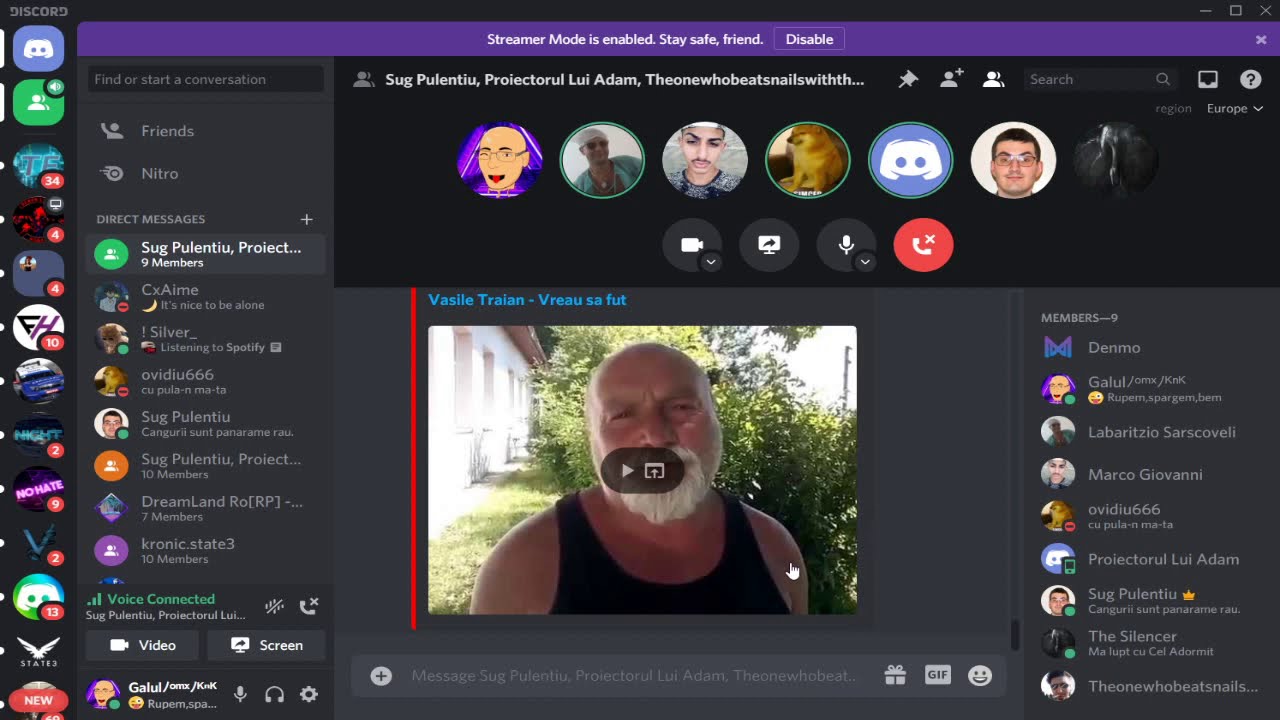
Task: Open Nitro tab
Action: tap(206, 173)
